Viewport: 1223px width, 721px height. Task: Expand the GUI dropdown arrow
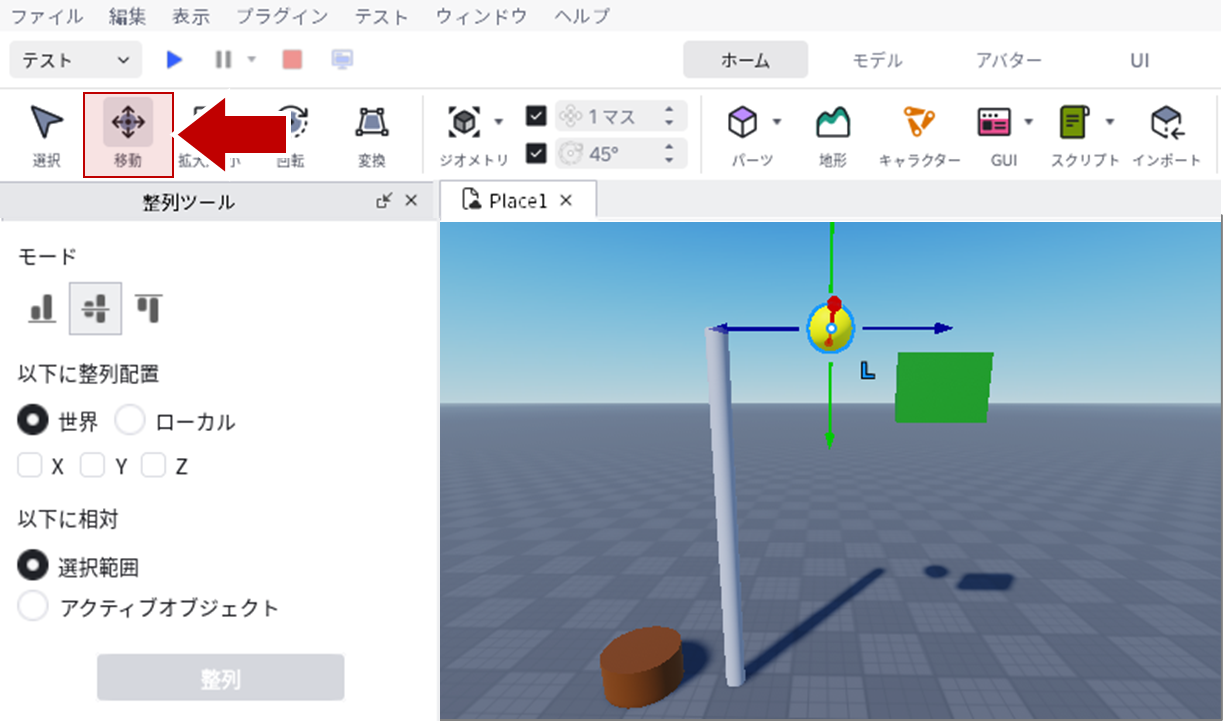[1028, 122]
